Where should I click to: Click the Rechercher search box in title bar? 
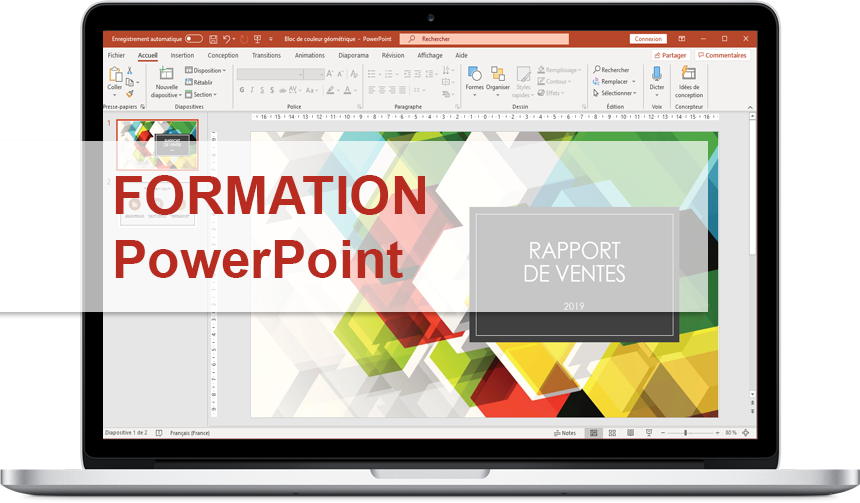484,39
